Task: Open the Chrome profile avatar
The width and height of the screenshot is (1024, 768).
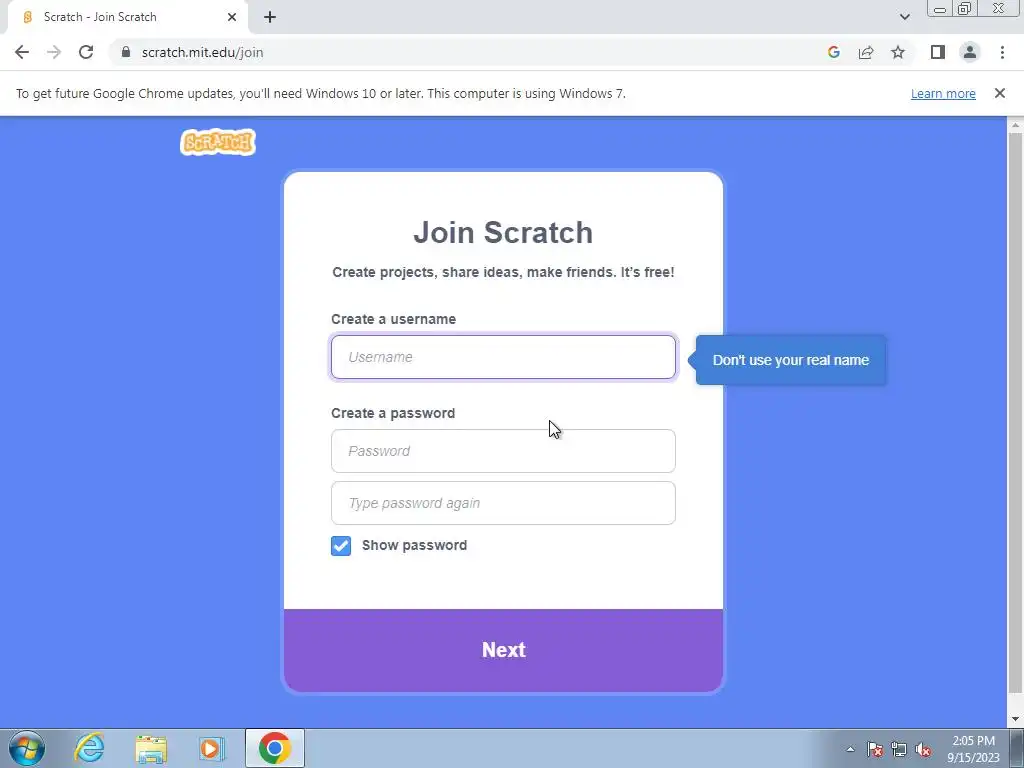Action: pyautogui.click(x=970, y=52)
